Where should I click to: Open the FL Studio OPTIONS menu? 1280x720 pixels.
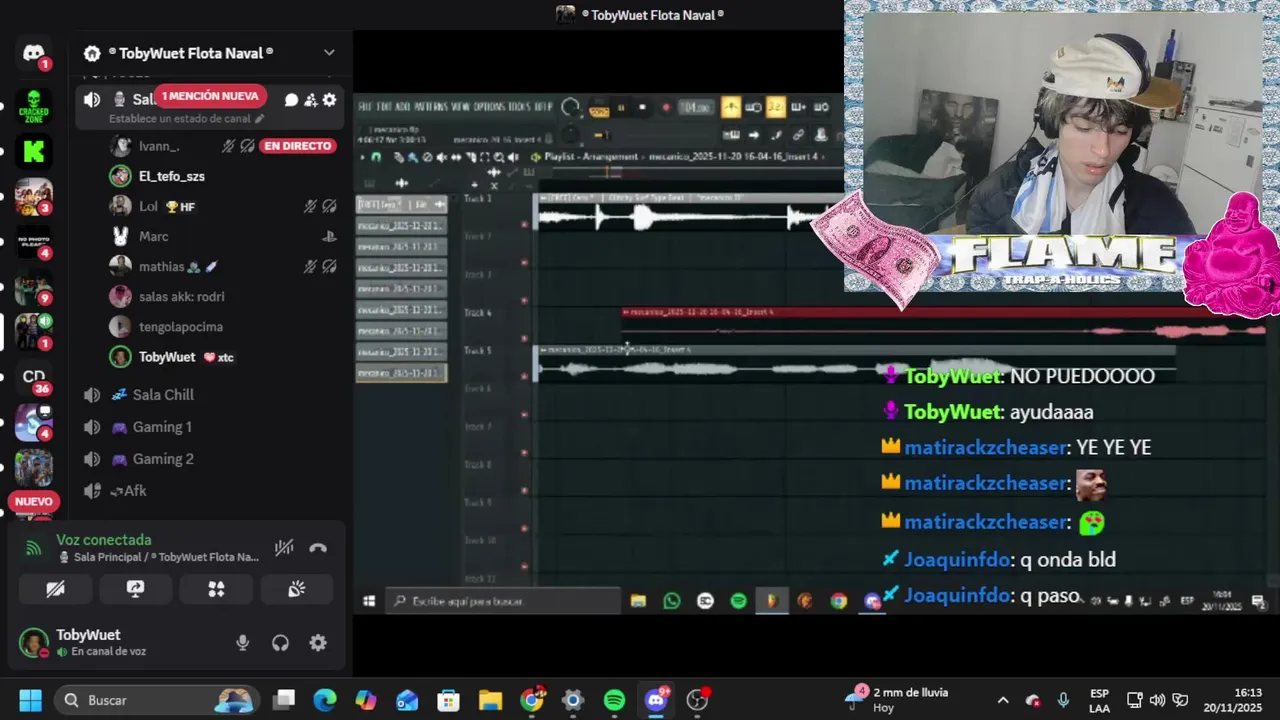pyautogui.click(x=490, y=107)
